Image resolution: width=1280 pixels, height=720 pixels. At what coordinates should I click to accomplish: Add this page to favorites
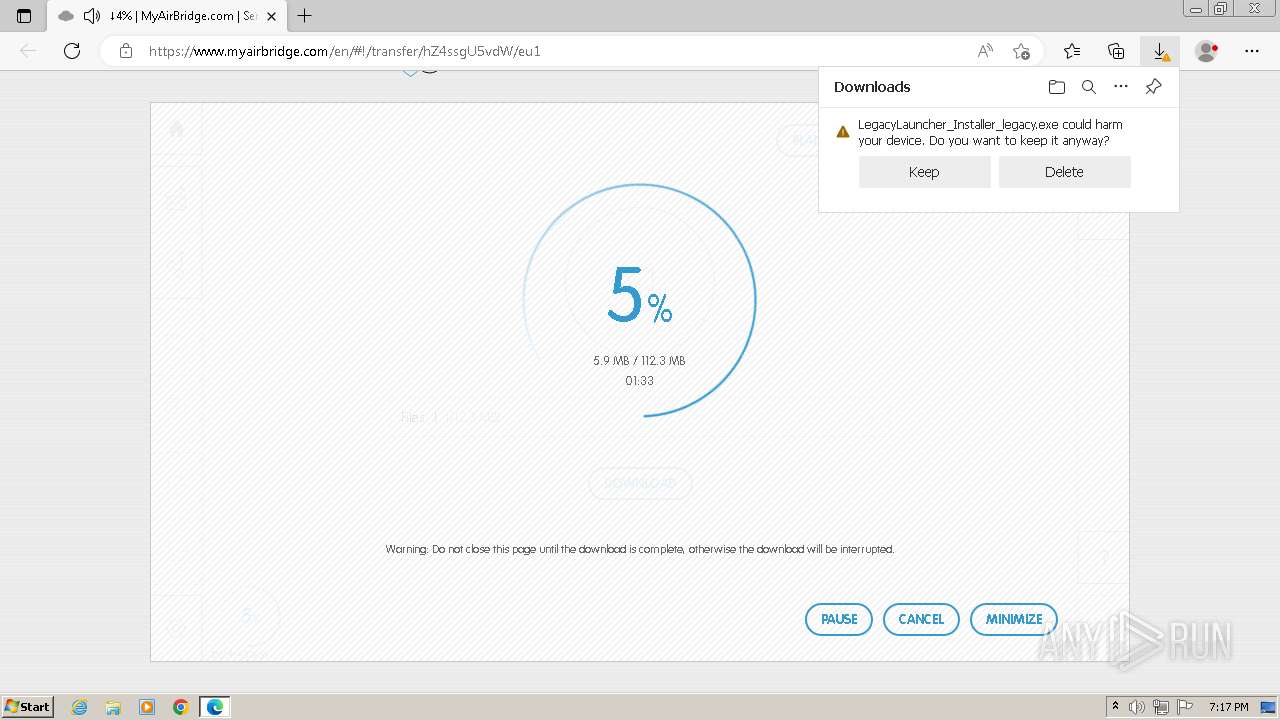pos(1021,51)
